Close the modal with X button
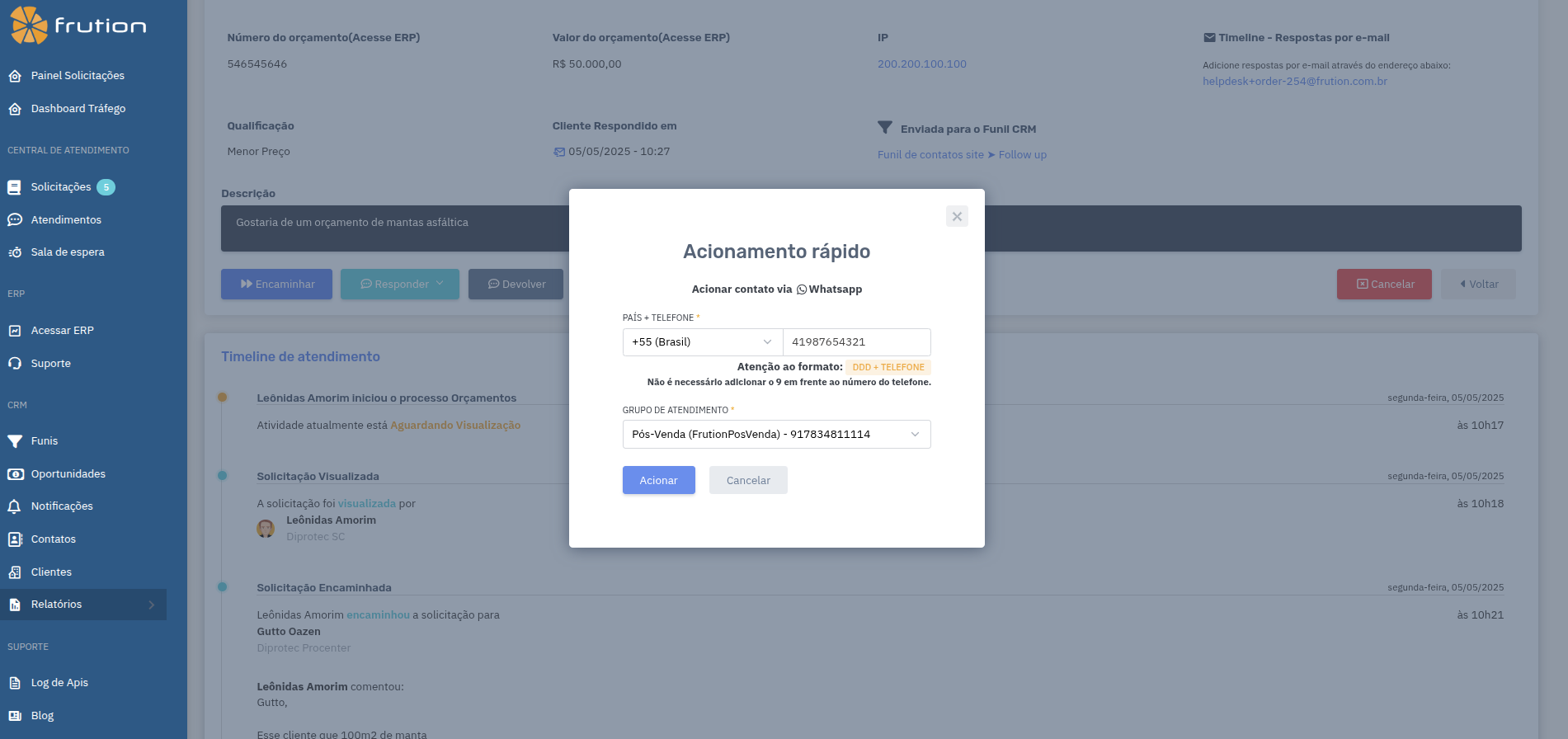Image resolution: width=1568 pixels, height=739 pixels. click(957, 216)
